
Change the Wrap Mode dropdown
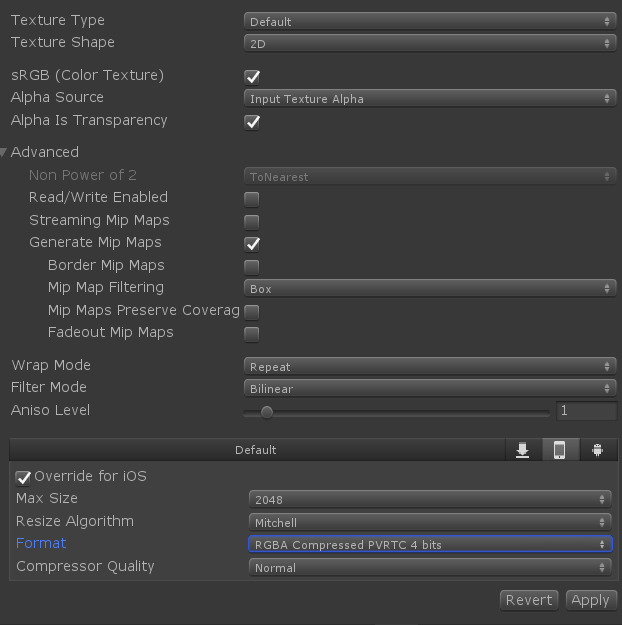click(x=429, y=367)
